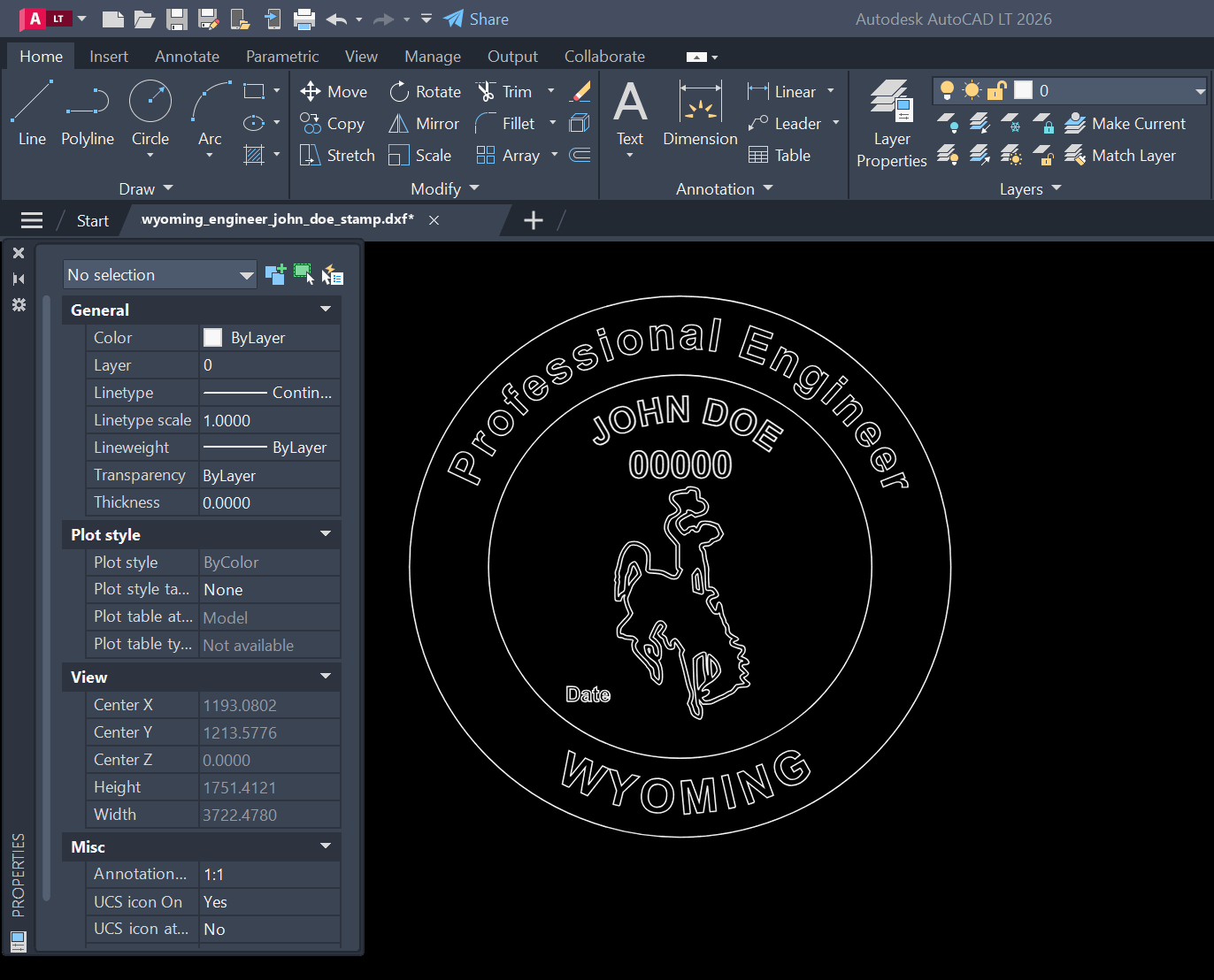Screen dimensions: 1214x980
Task: Click the Layer Freeze icon
Action: point(1011,123)
